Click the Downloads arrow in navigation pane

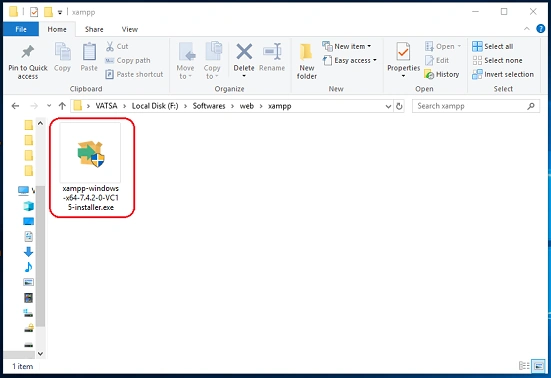click(x=28, y=252)
